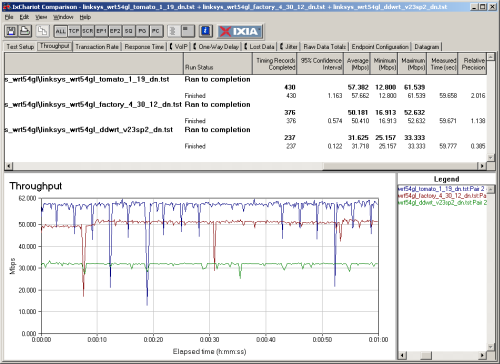
Task: Click the bold average value 31.625
Action: coord(358,138)
